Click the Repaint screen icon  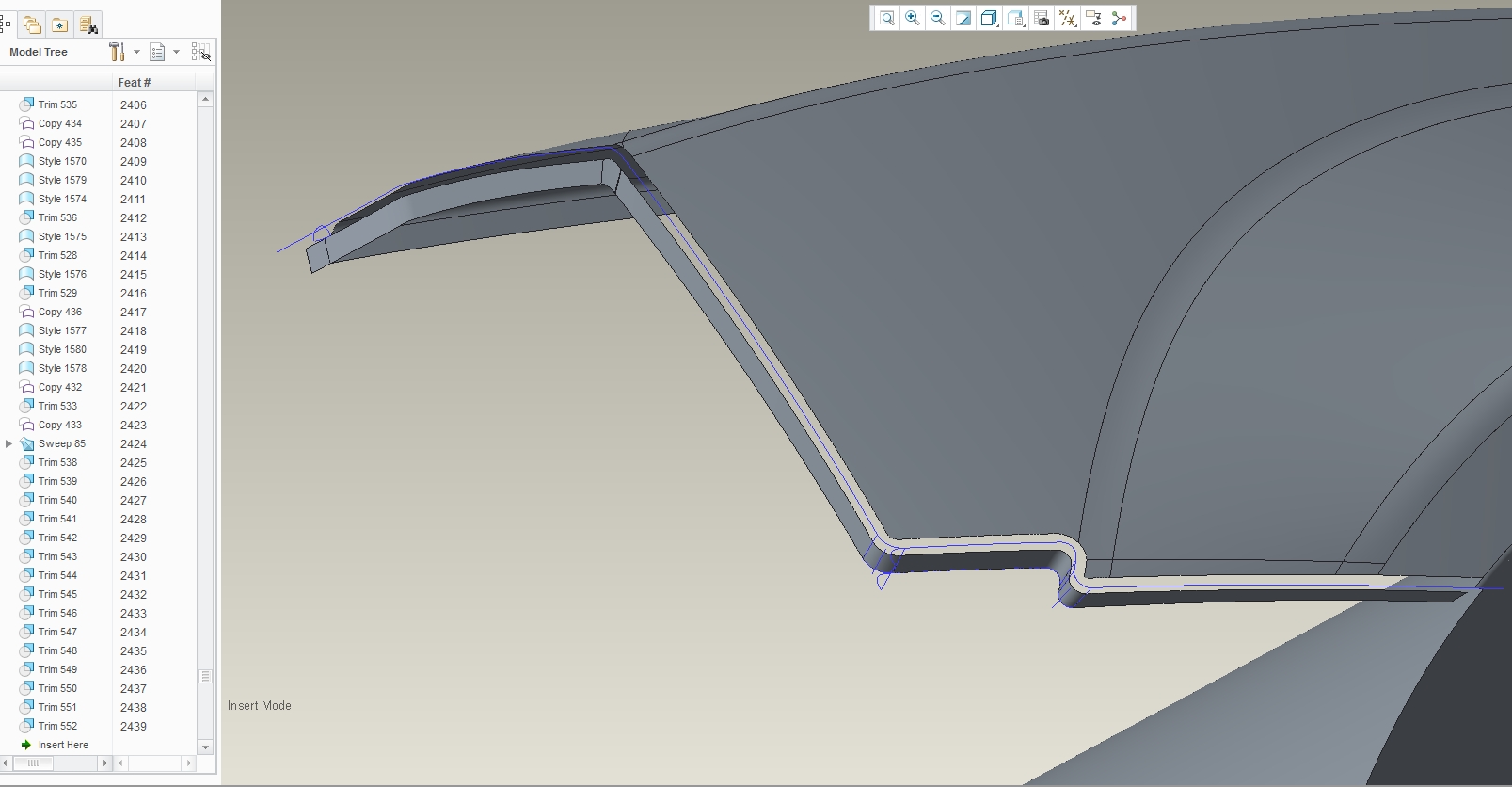click(x=963, y=18)
